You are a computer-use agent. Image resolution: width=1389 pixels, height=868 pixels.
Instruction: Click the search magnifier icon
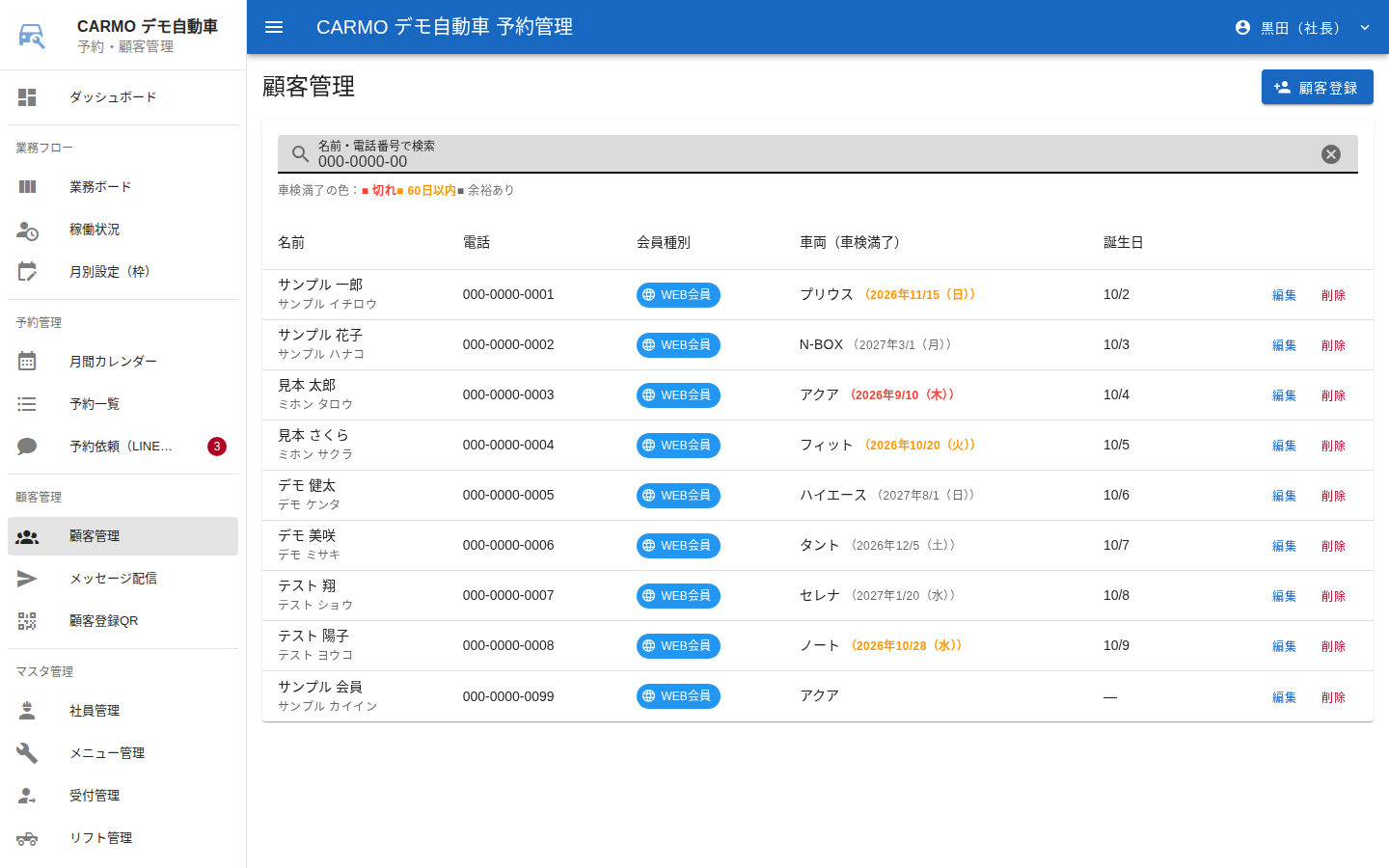[300, 154]
